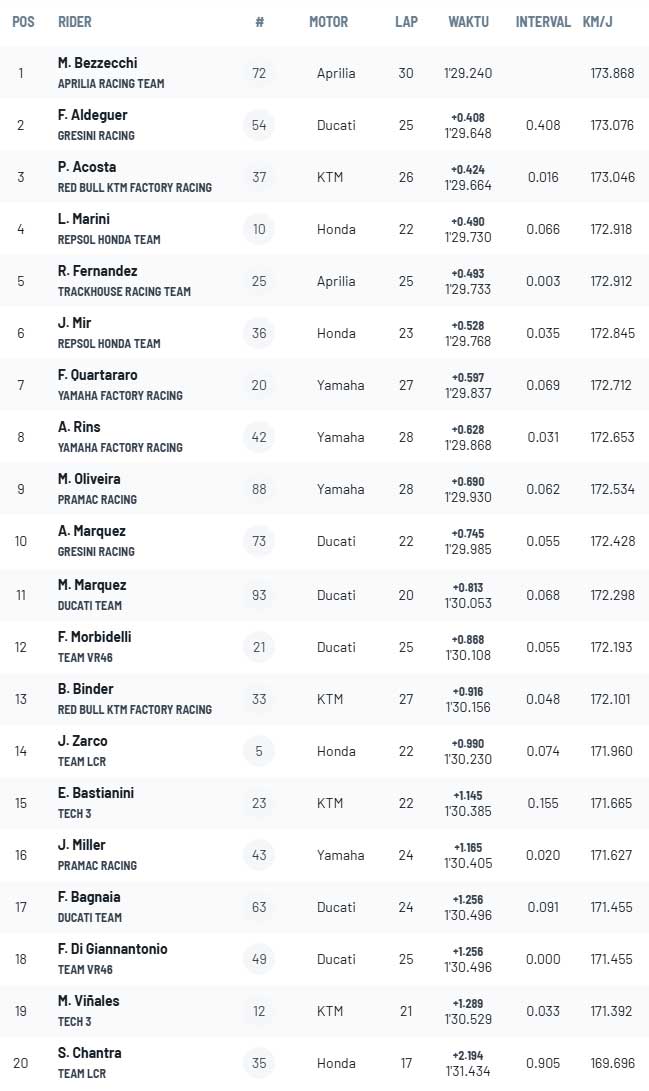Open rider M. Bezzecchi name link
This screenshot has height=1091, width=649.
pyautogui.click(x=97, y=63)
